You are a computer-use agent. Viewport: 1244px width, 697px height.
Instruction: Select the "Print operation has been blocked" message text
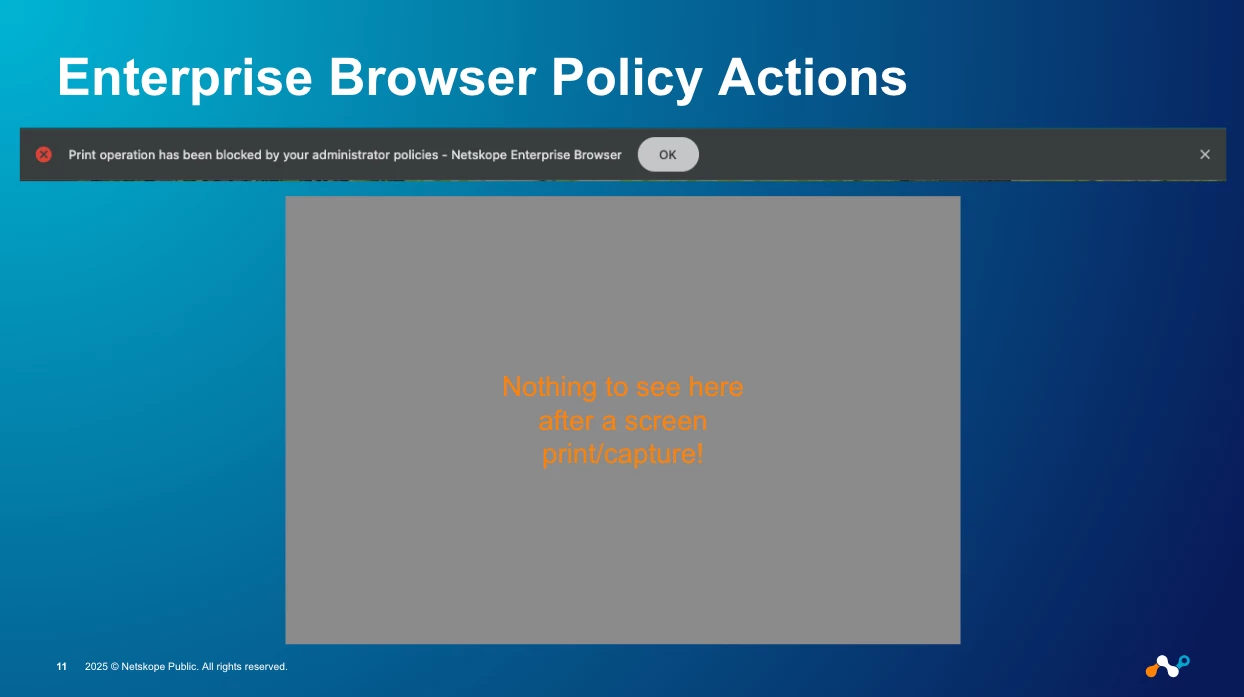(x=345, y=155)
